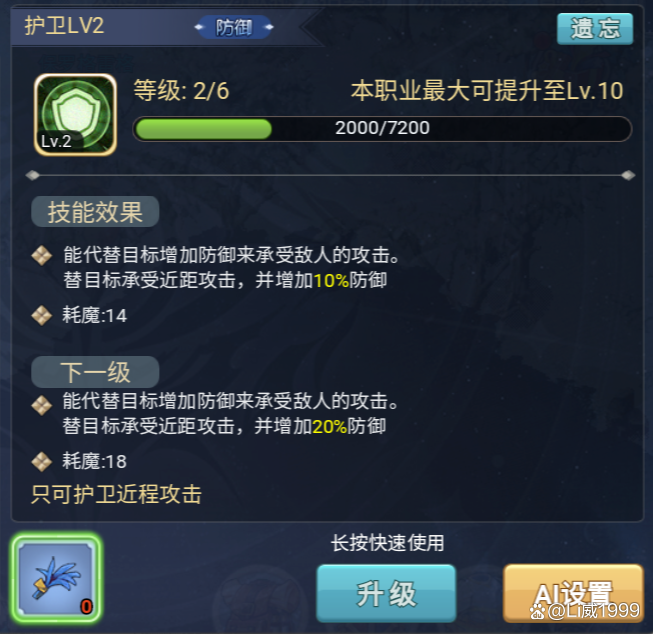Click the diamond bullet beside 耗魔:14
The image size is (653, 634).
(x=42, y=315)
